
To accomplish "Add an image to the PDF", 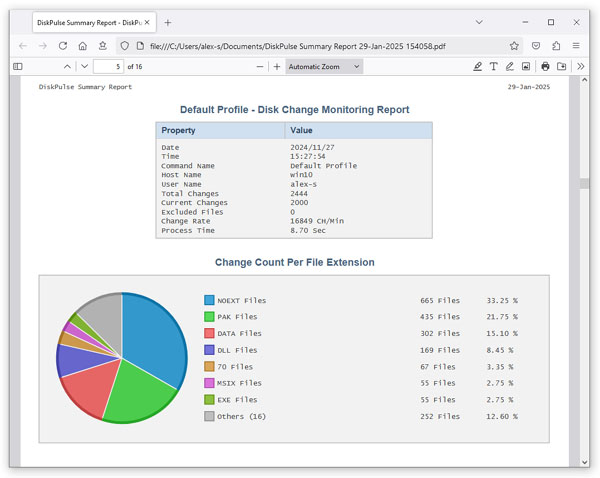I will click(526, 67).
